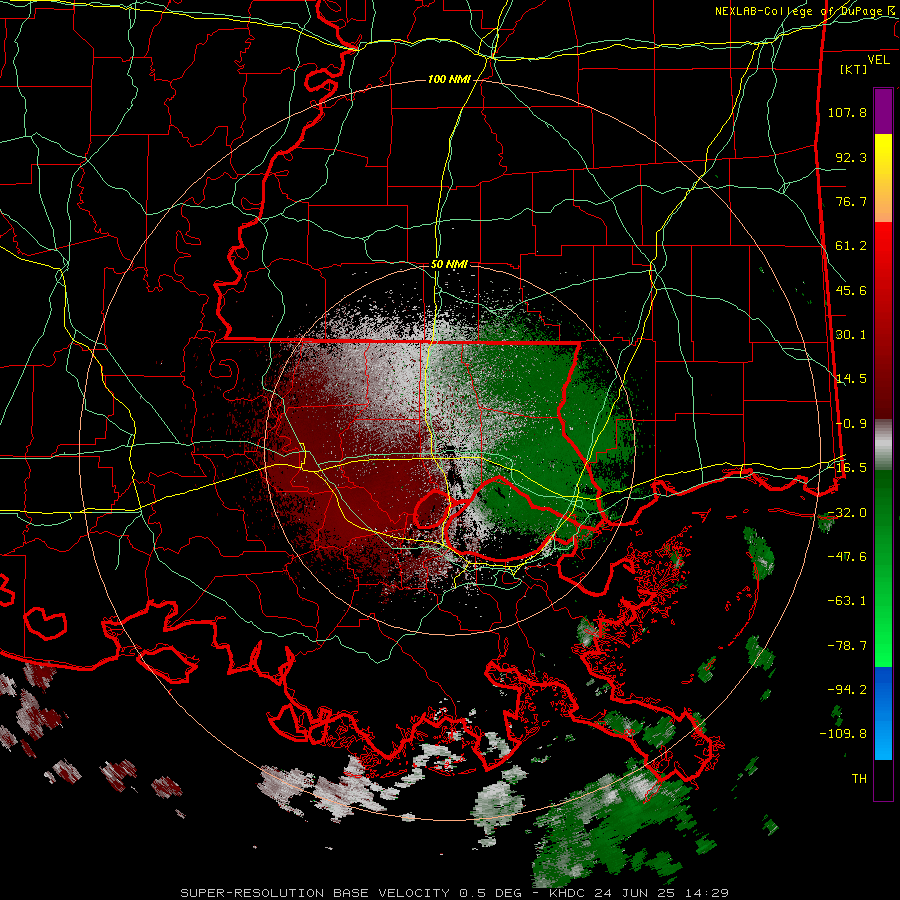900x900 pixels.
Task: Click the [KT] units label
Action: [x=853, y=69]
